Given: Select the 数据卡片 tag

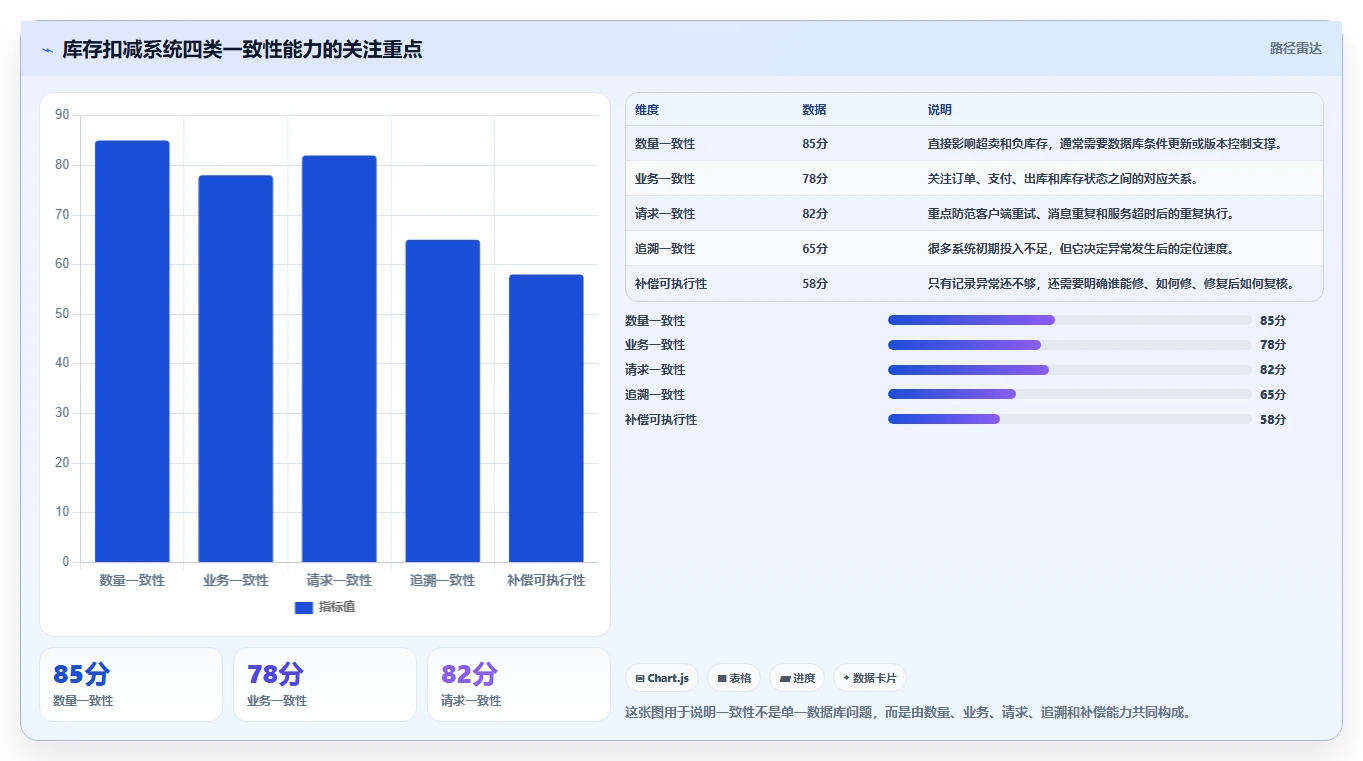Looking at the screenshot, I should pos(870,678).
